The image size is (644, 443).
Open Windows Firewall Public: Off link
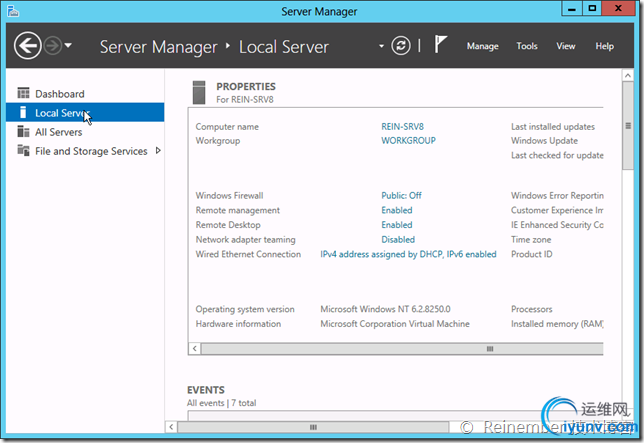(x=401, y=195)
